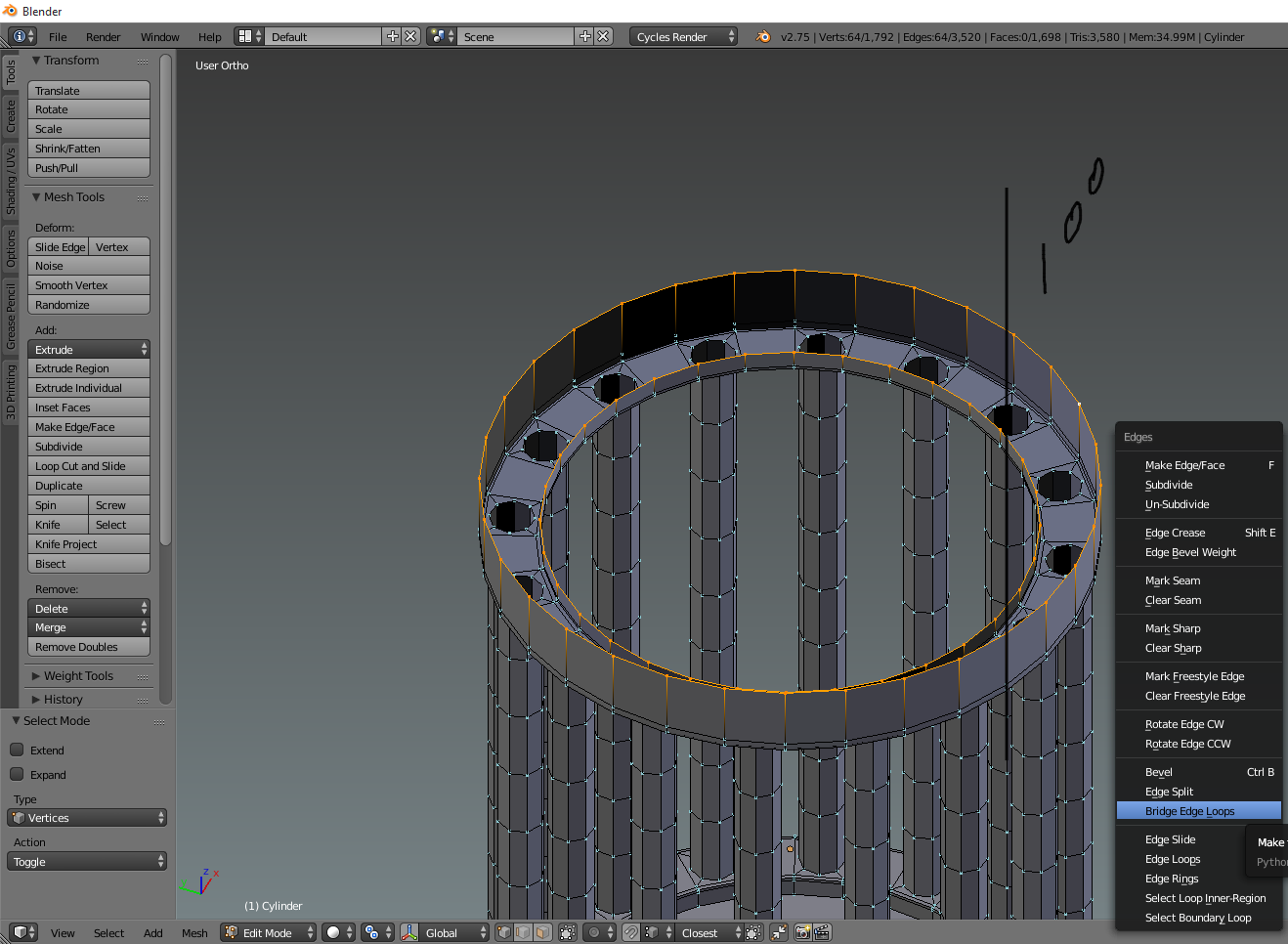Viewport: 1288px width, 944px height.
Task: Click the snap magnet icon
Action: 632,932
